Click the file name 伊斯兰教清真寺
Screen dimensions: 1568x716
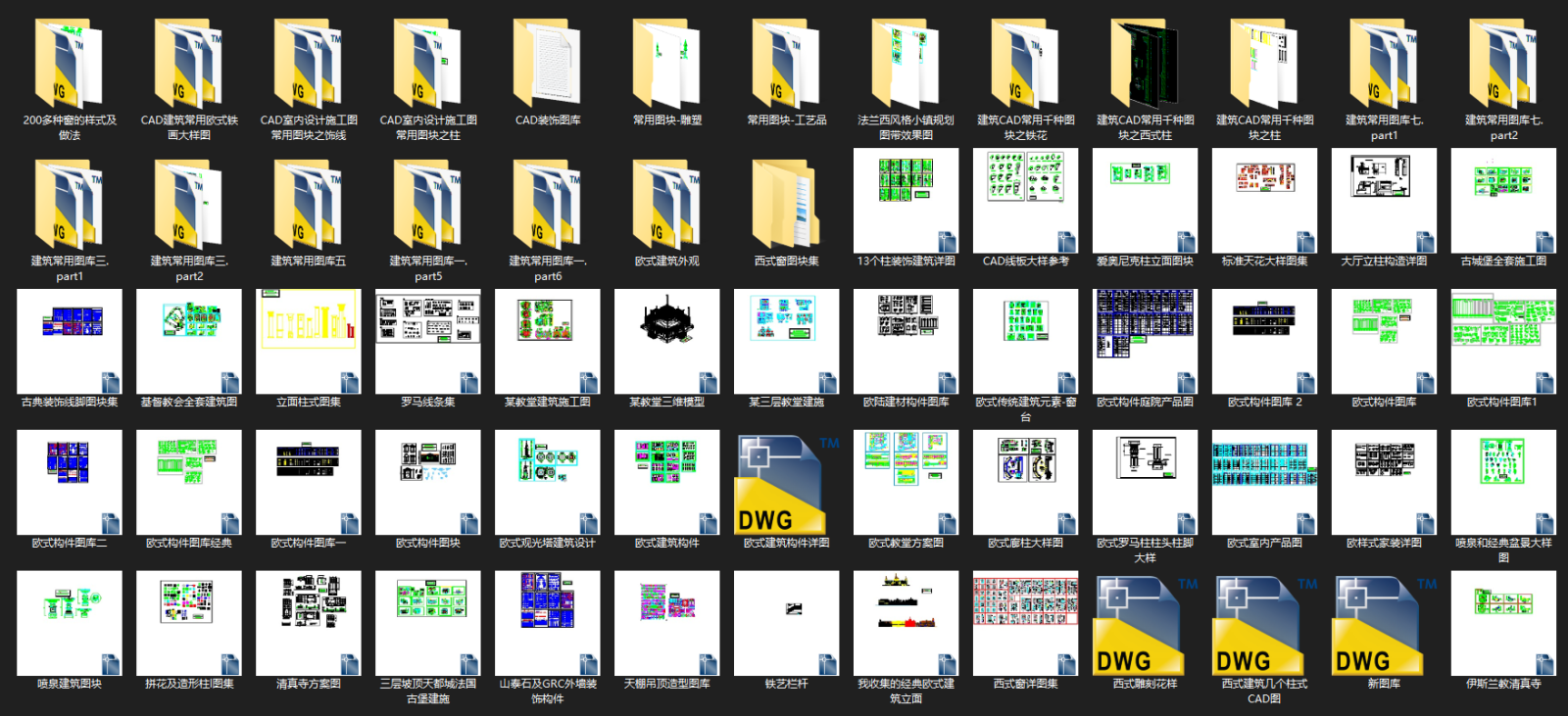click(1503, 684)
